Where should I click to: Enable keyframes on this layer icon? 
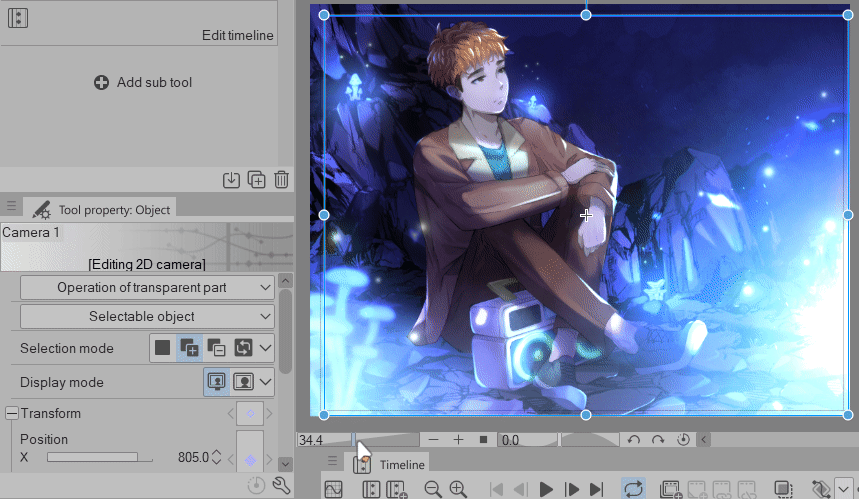pos(821,489)
